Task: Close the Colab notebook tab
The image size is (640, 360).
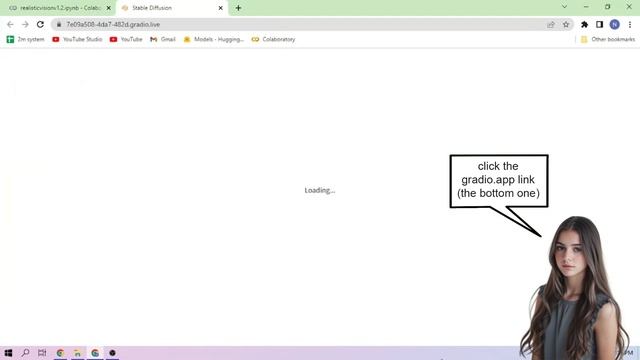Action: (109, 8)
